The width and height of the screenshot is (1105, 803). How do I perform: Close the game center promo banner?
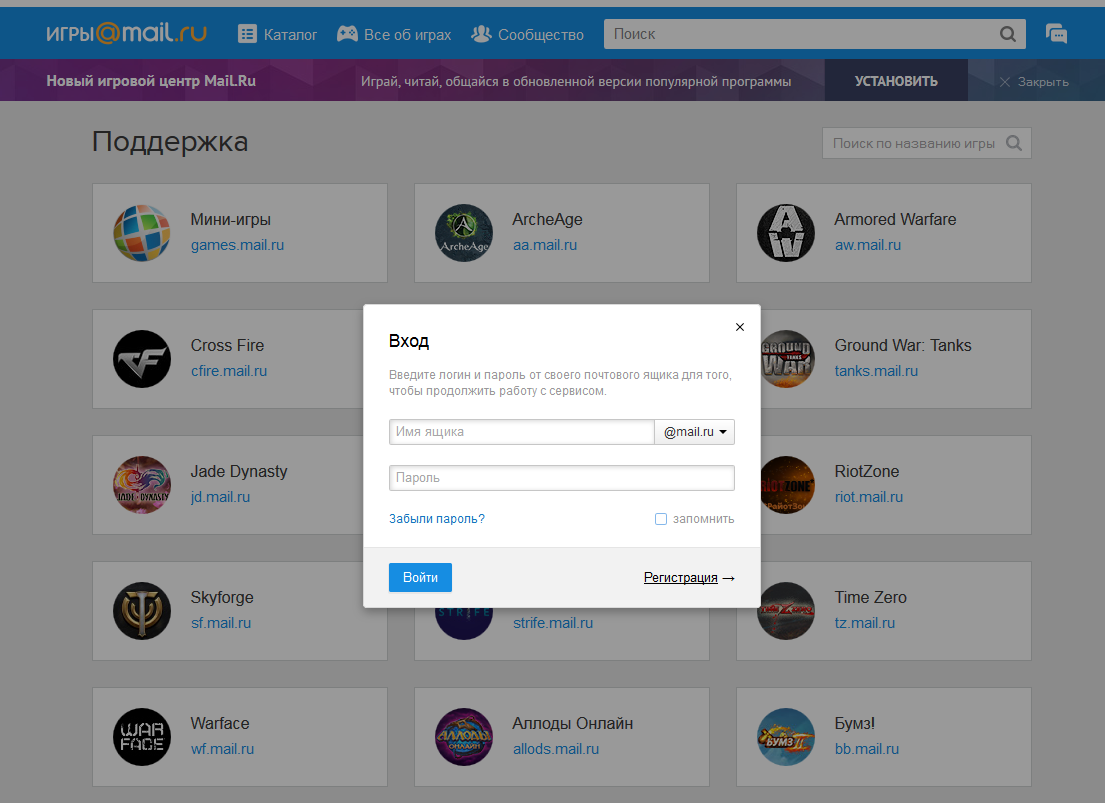coord(1034,82)
